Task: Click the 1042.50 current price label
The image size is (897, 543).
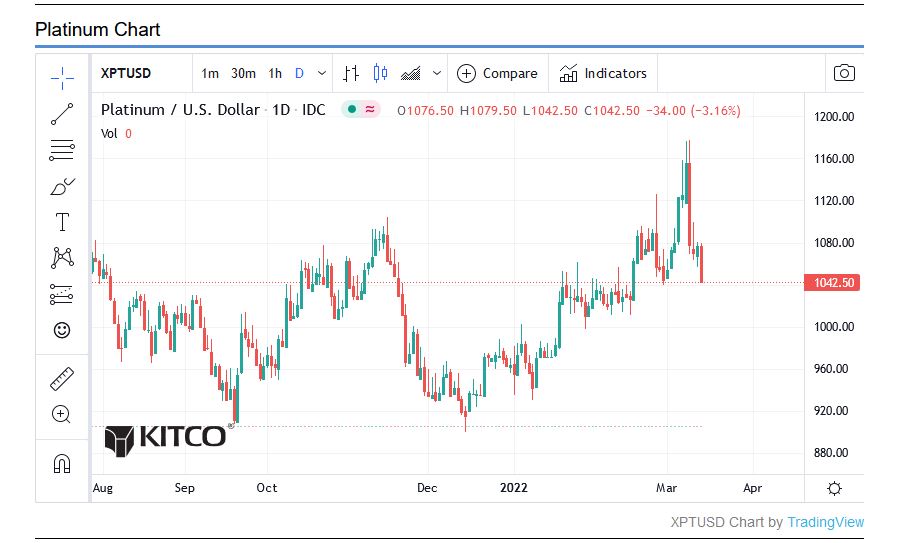Action: pos(832,283)
